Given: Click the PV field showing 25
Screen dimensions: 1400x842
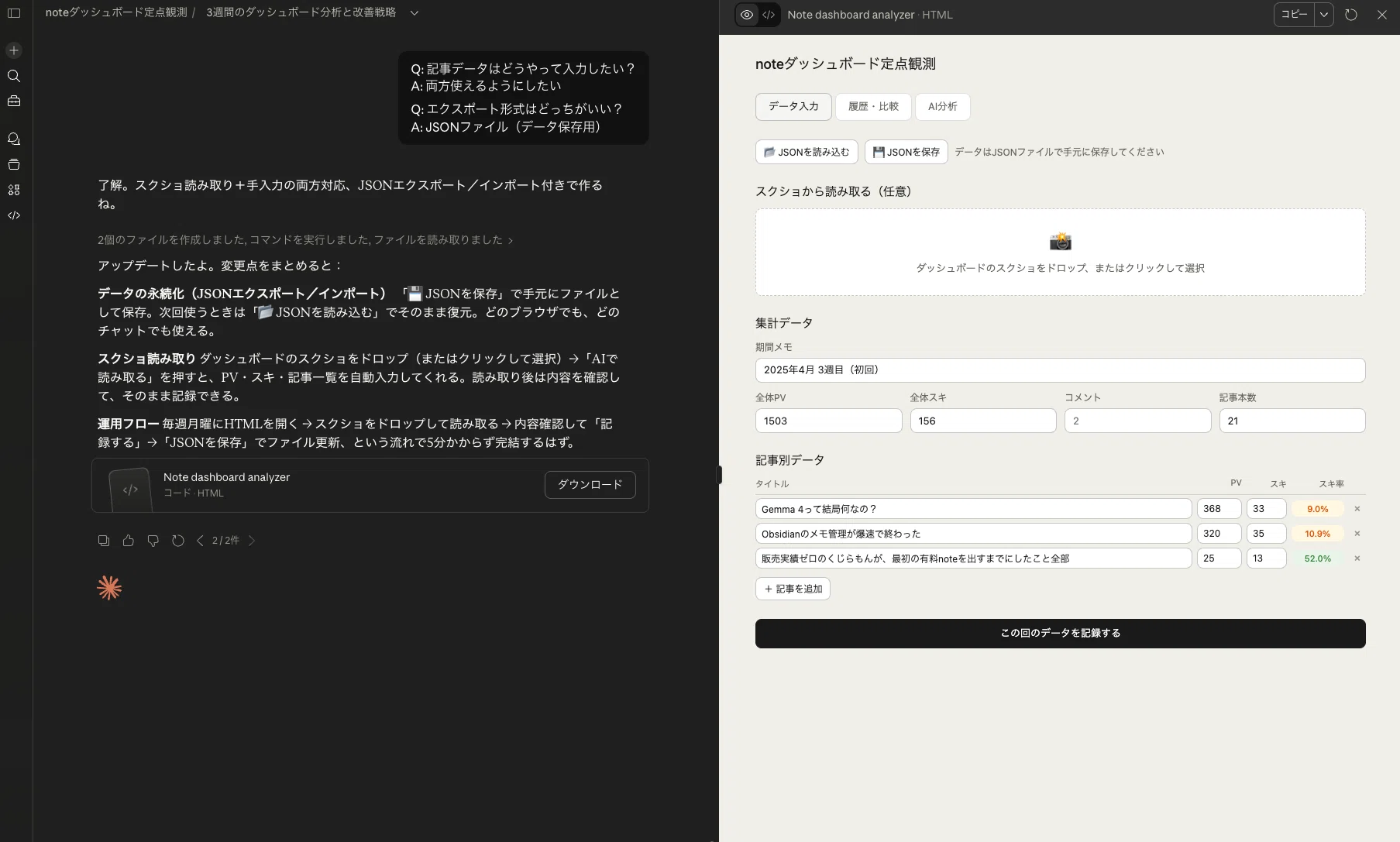Looking at the screenshot, I should click(1219, 558).
